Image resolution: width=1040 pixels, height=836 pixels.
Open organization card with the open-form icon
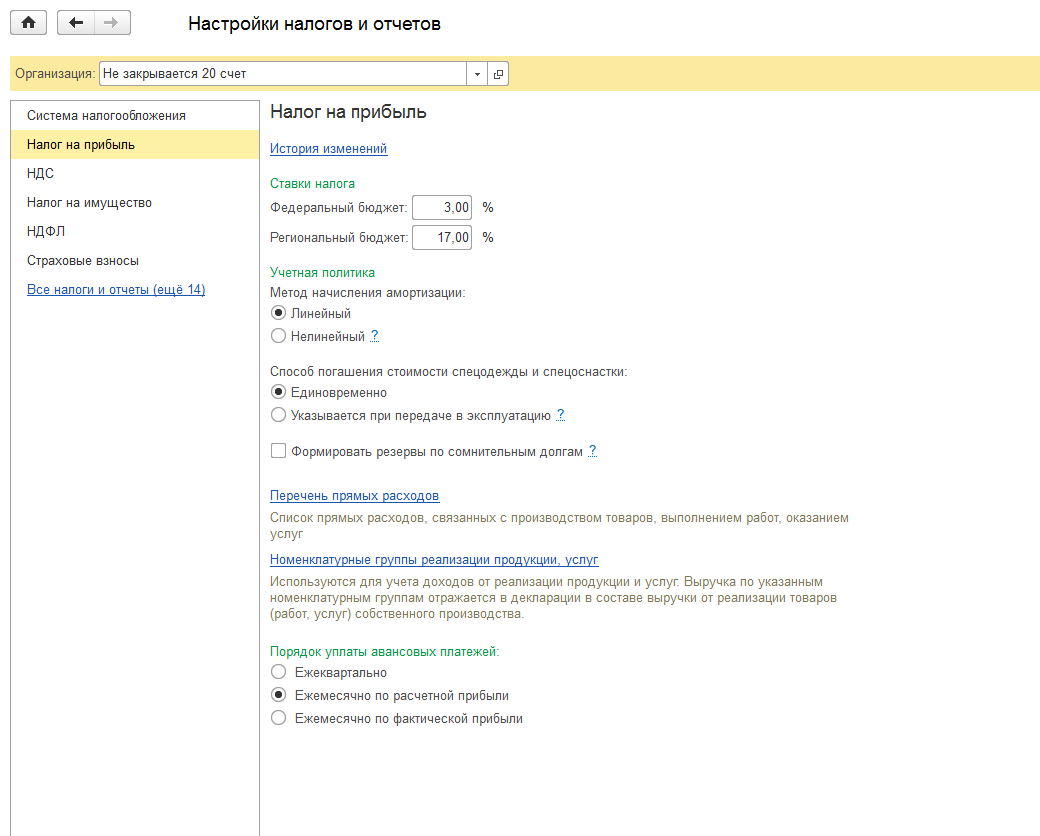pos(497,74)
